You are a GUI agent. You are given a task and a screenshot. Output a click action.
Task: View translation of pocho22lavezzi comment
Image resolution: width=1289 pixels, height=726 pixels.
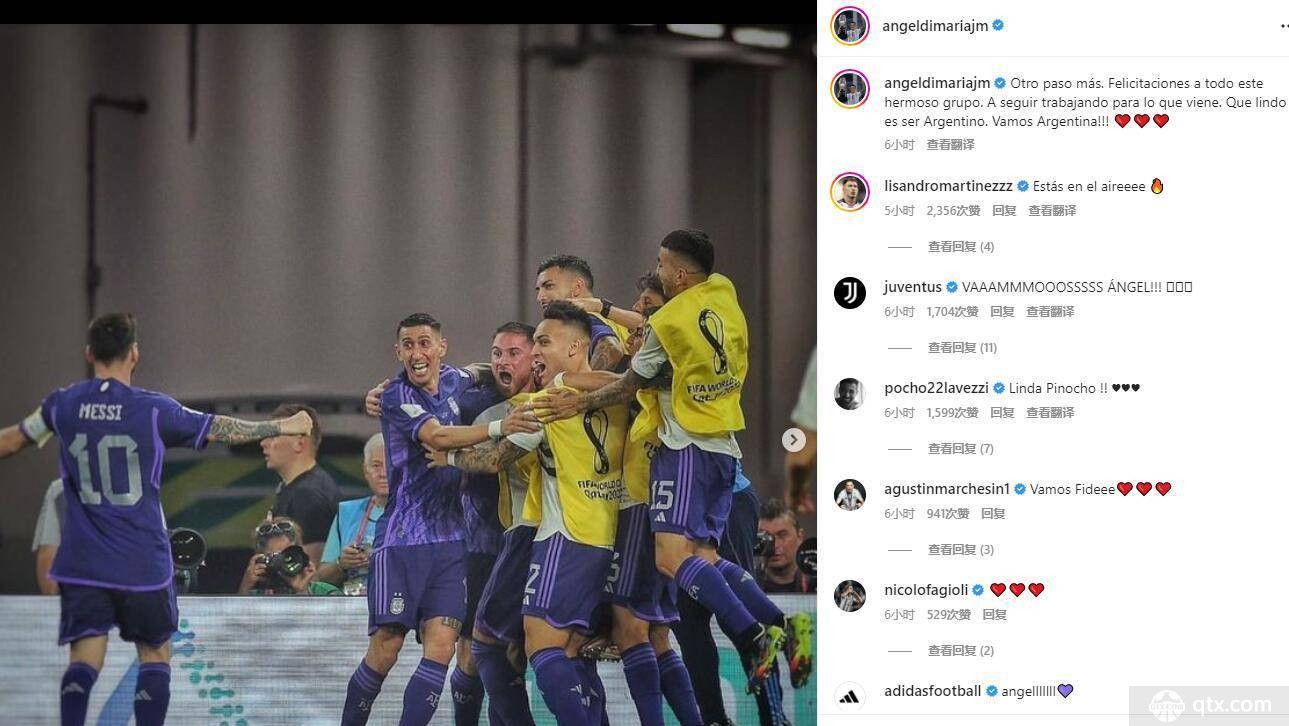coord(1050,413)
